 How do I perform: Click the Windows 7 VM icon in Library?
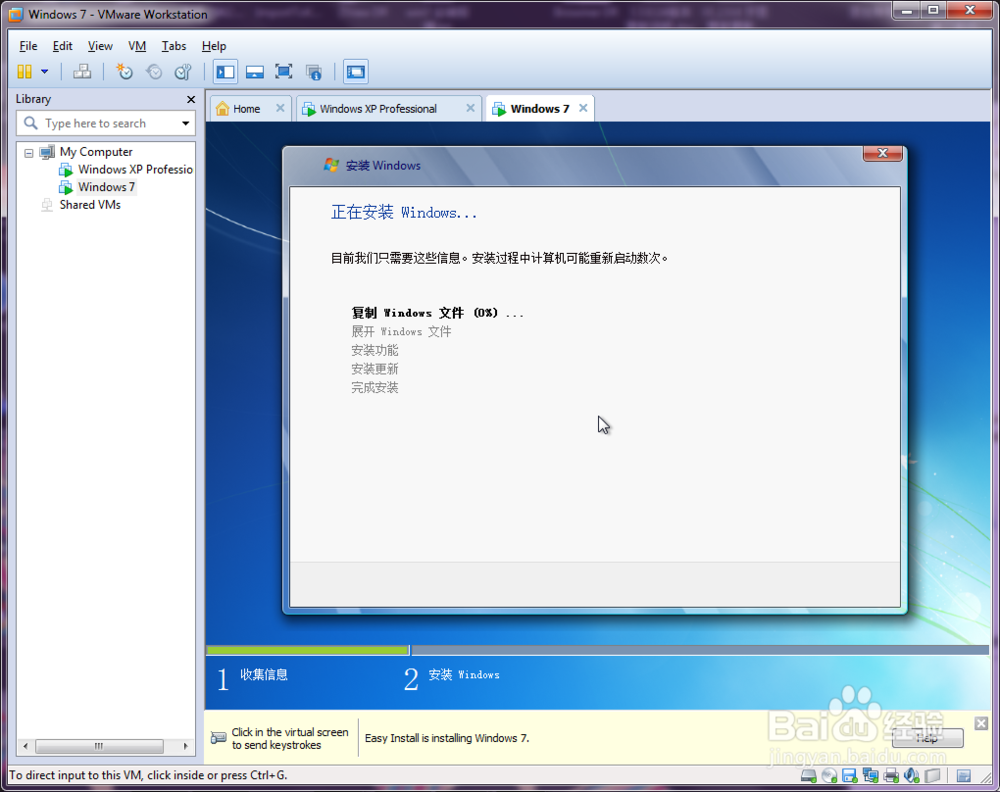[66, 187]
